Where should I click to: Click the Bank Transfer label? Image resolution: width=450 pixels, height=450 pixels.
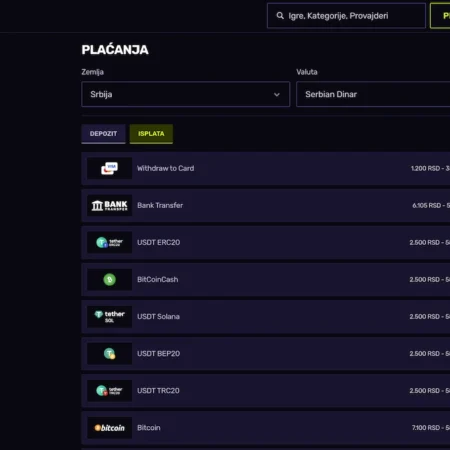click(160, 205)
